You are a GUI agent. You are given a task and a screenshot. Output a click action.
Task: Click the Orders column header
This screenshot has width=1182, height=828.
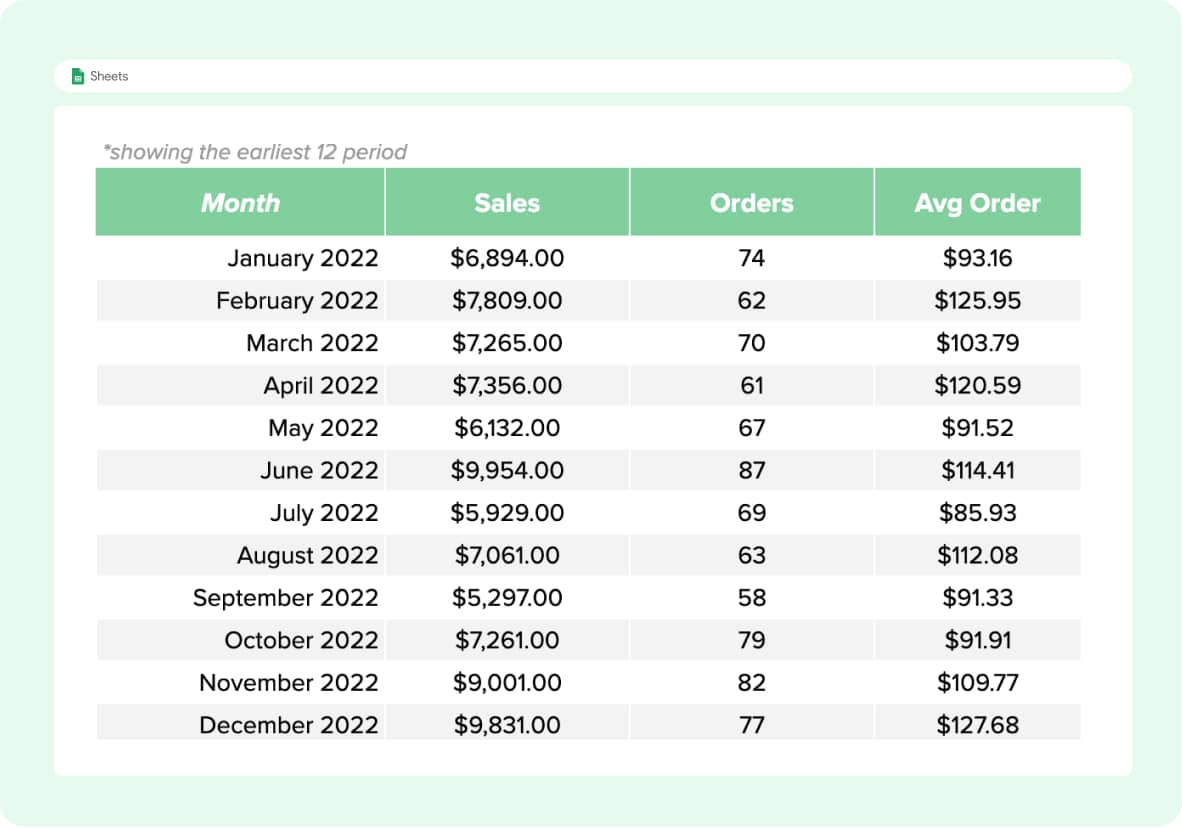point(751,203)
